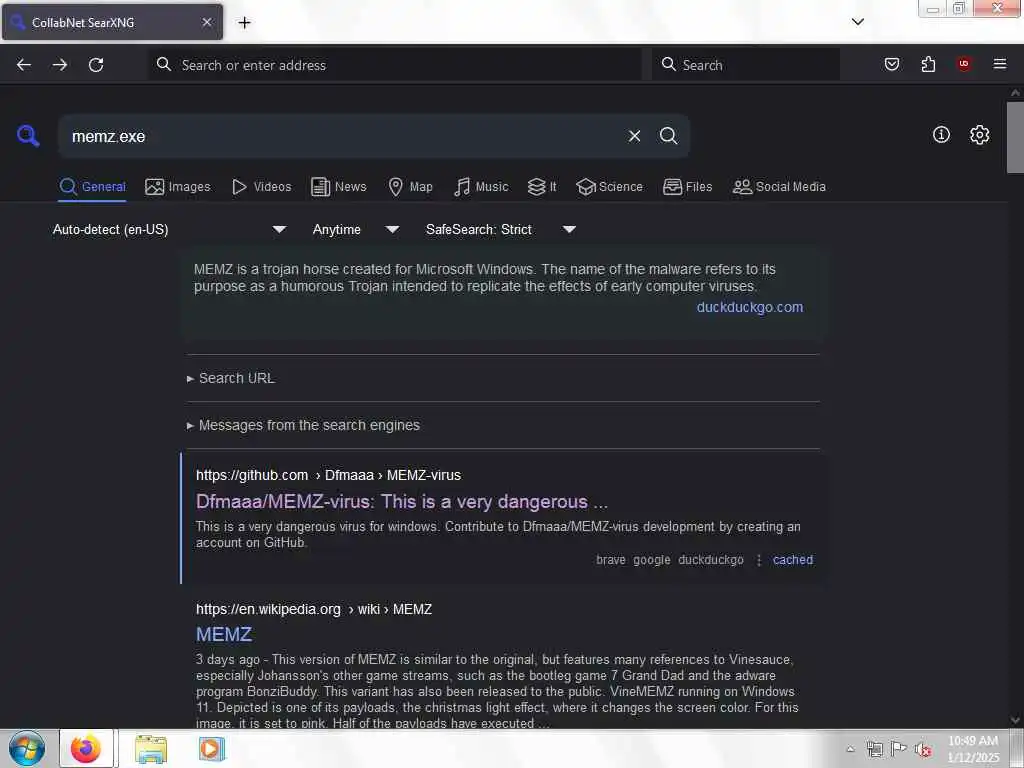Close the CollabNet SearXNG tab

click(207, 22)
